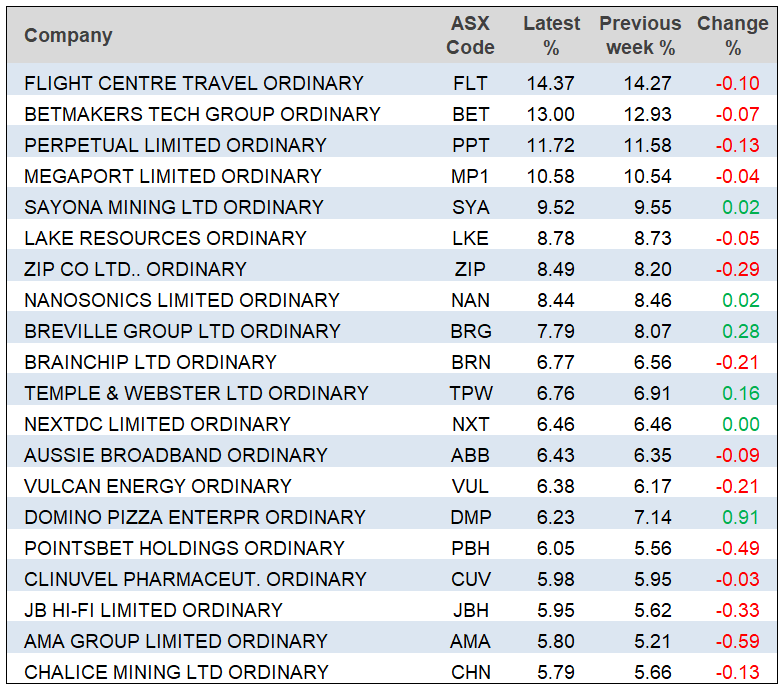Viewport: 782px width, 690px height.
Task: Click Breville Group change value 0.28
Action: click(739, 331)
